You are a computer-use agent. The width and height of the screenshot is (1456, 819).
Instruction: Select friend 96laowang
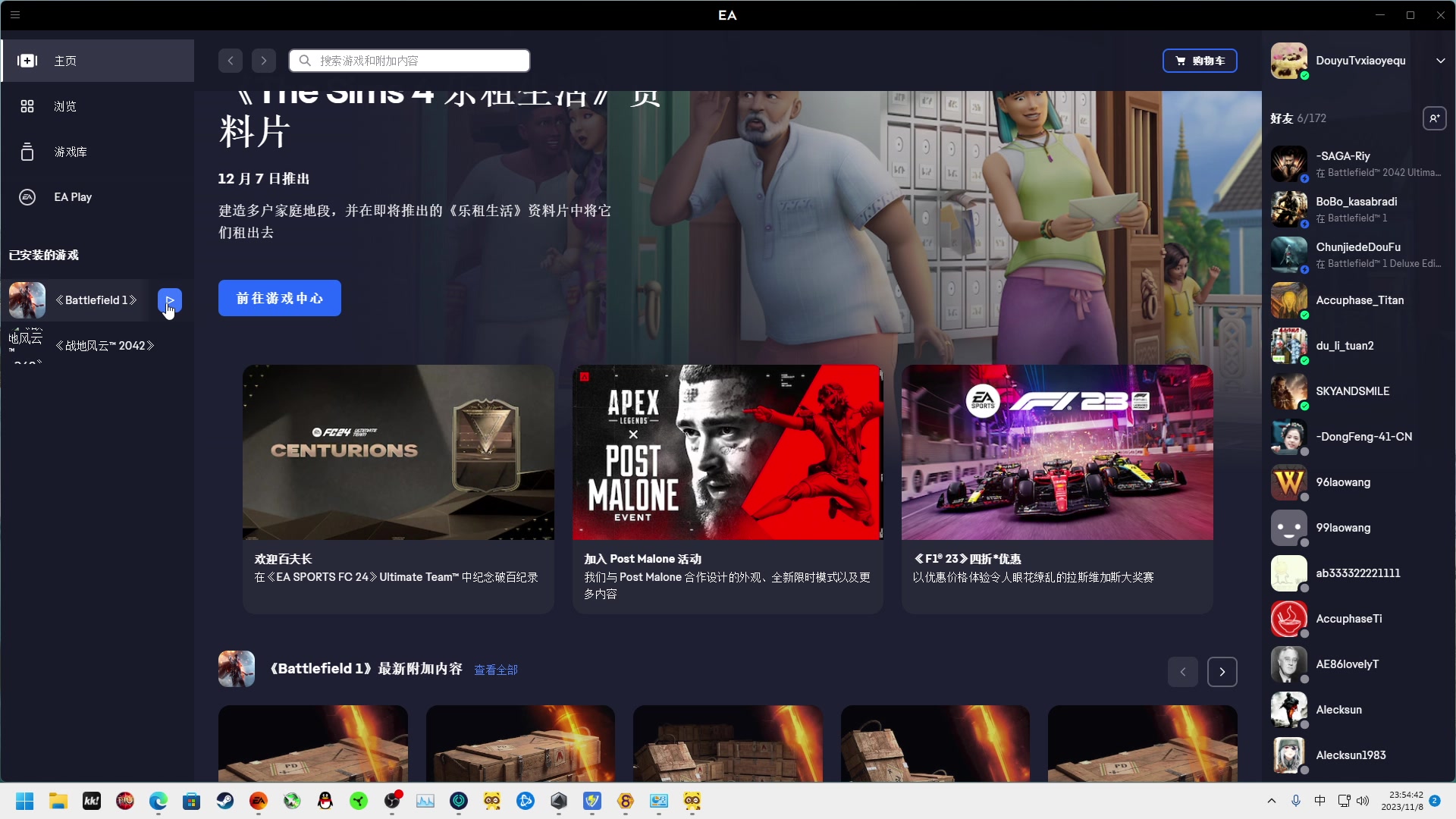click(x=1358, y=482)
